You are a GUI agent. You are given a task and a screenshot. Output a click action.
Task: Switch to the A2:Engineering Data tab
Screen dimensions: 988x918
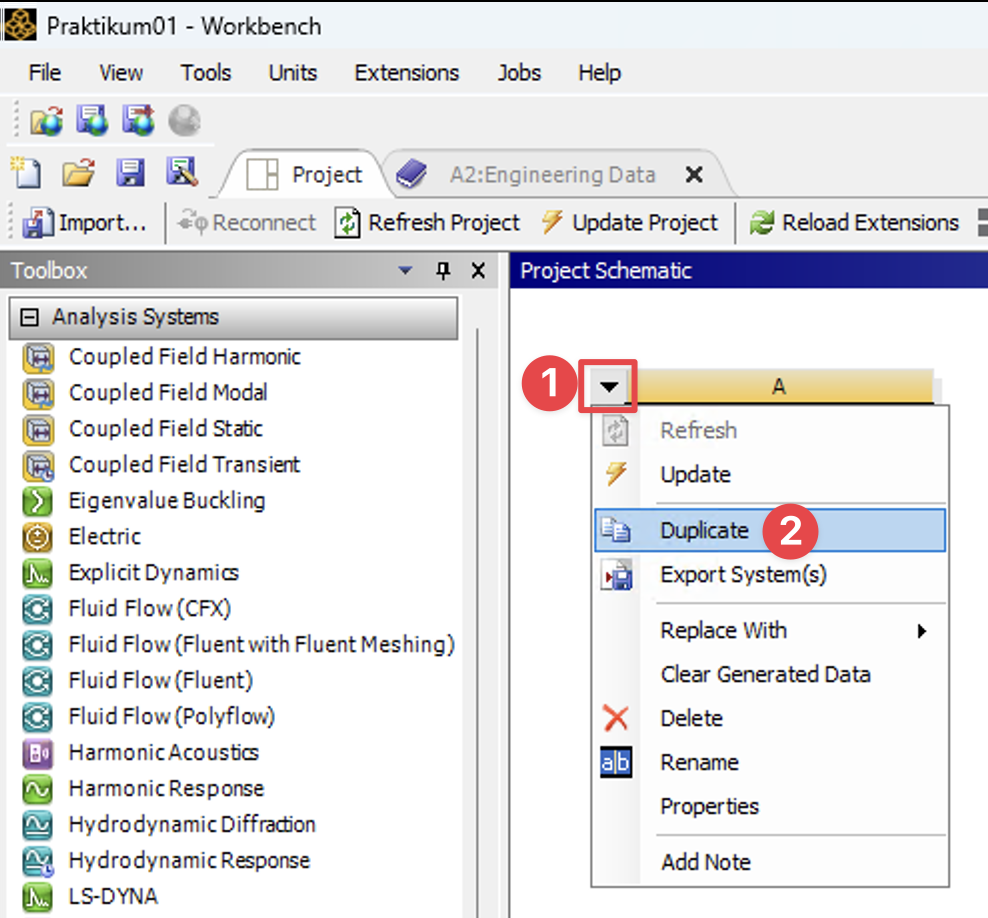[551, 175]
